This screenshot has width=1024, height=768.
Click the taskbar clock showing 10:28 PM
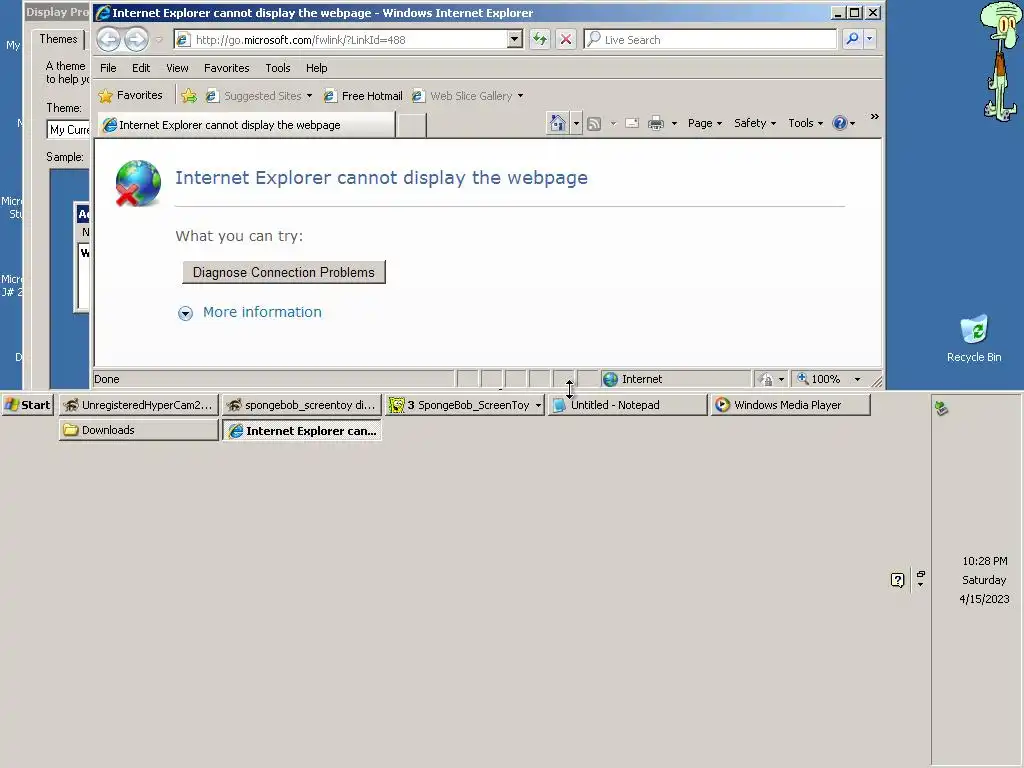pyautogui.click(x=985, y=561)
